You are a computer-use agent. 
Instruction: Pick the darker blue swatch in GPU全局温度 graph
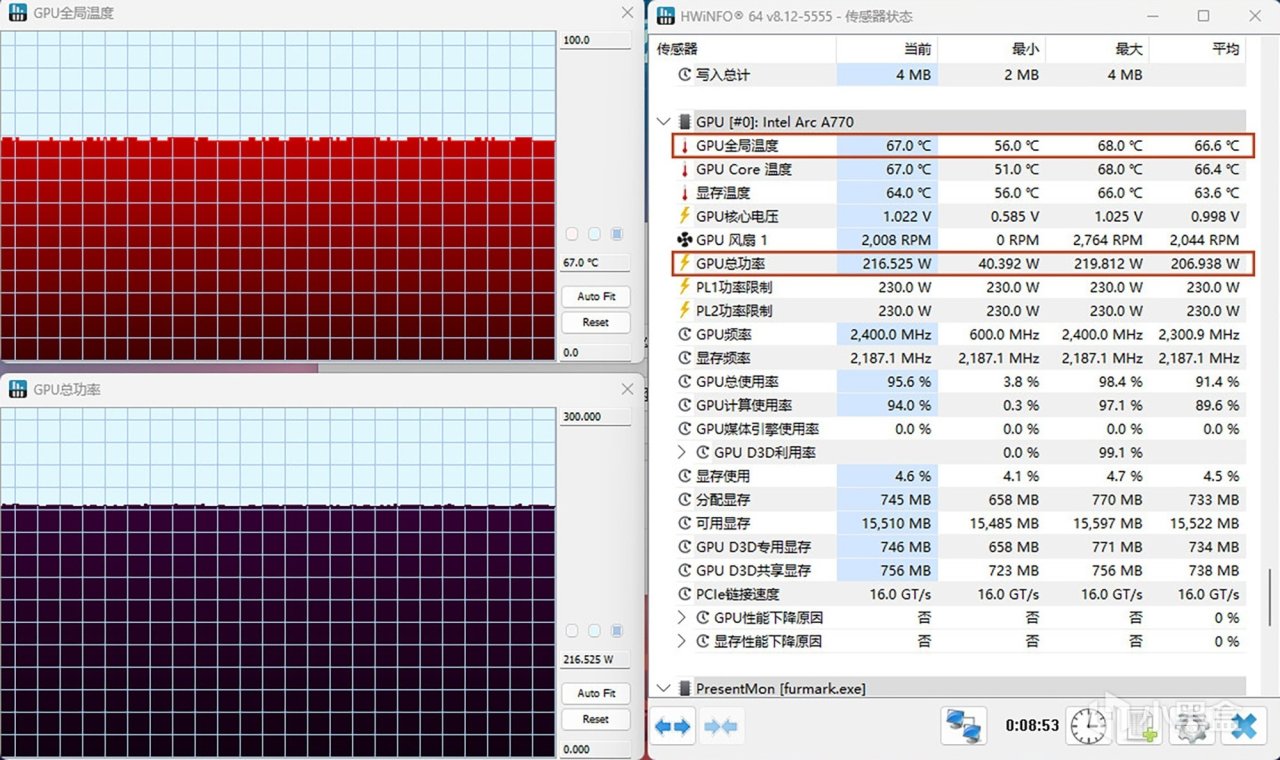pyautogui.click(x=617, y=234)
